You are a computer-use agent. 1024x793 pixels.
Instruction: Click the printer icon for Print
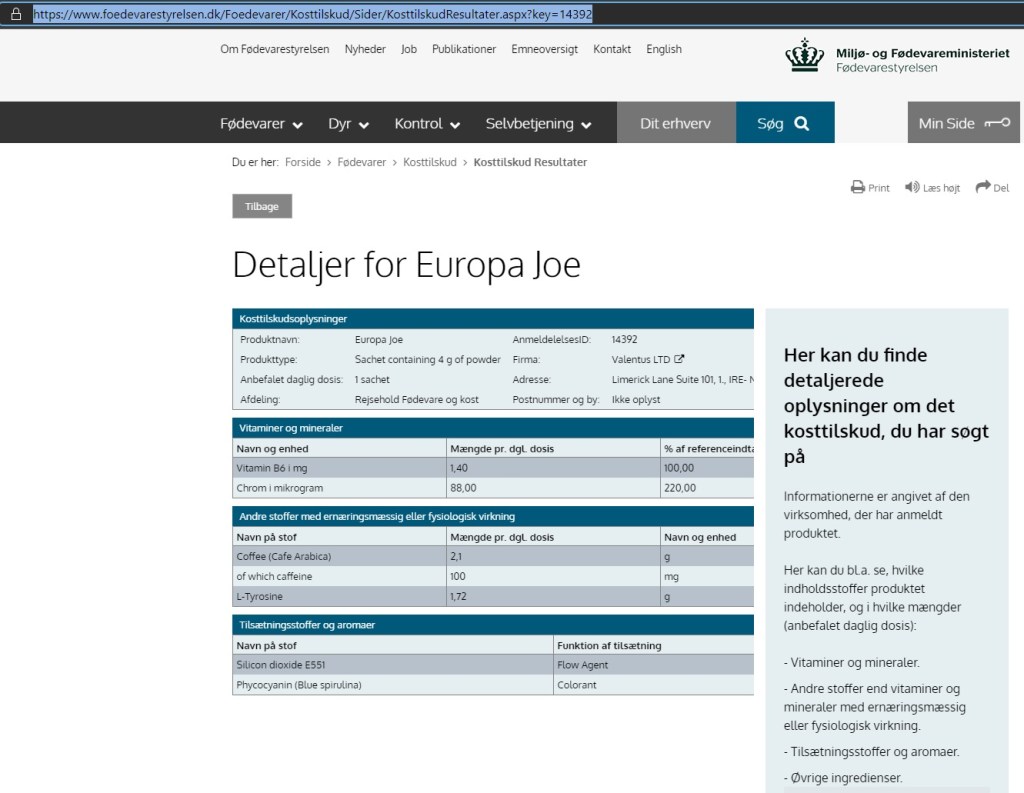pyautogui.click(x=857, y=187)
